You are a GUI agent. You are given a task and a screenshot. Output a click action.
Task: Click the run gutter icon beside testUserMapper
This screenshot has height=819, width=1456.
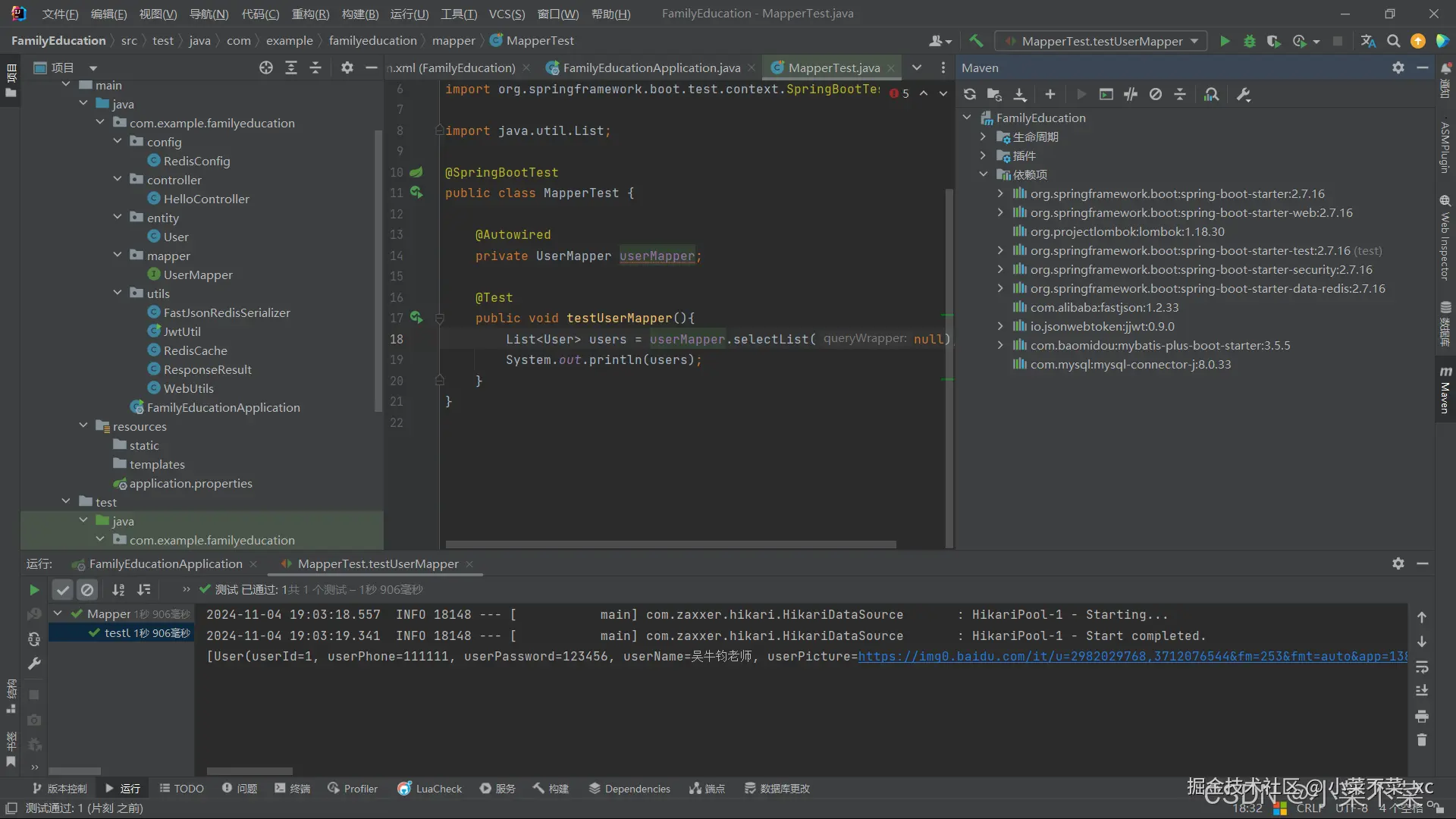point(416,318)
